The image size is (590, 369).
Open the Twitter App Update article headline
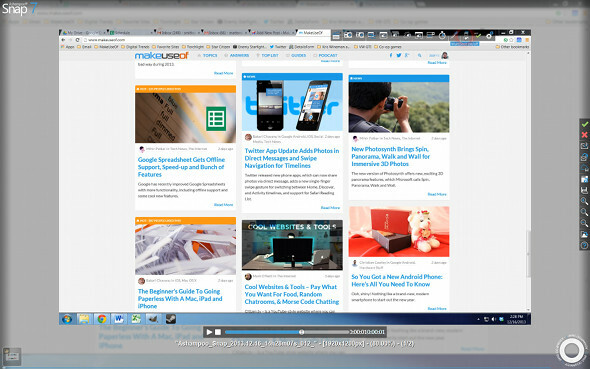point(292,158)
